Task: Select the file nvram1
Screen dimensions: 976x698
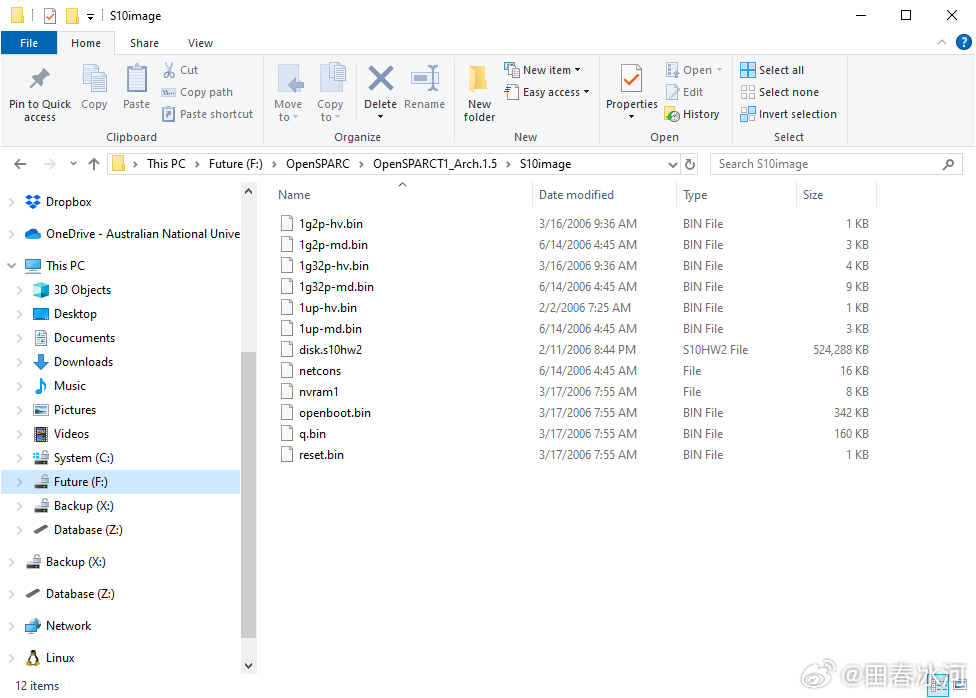Action: coord(319,392)
